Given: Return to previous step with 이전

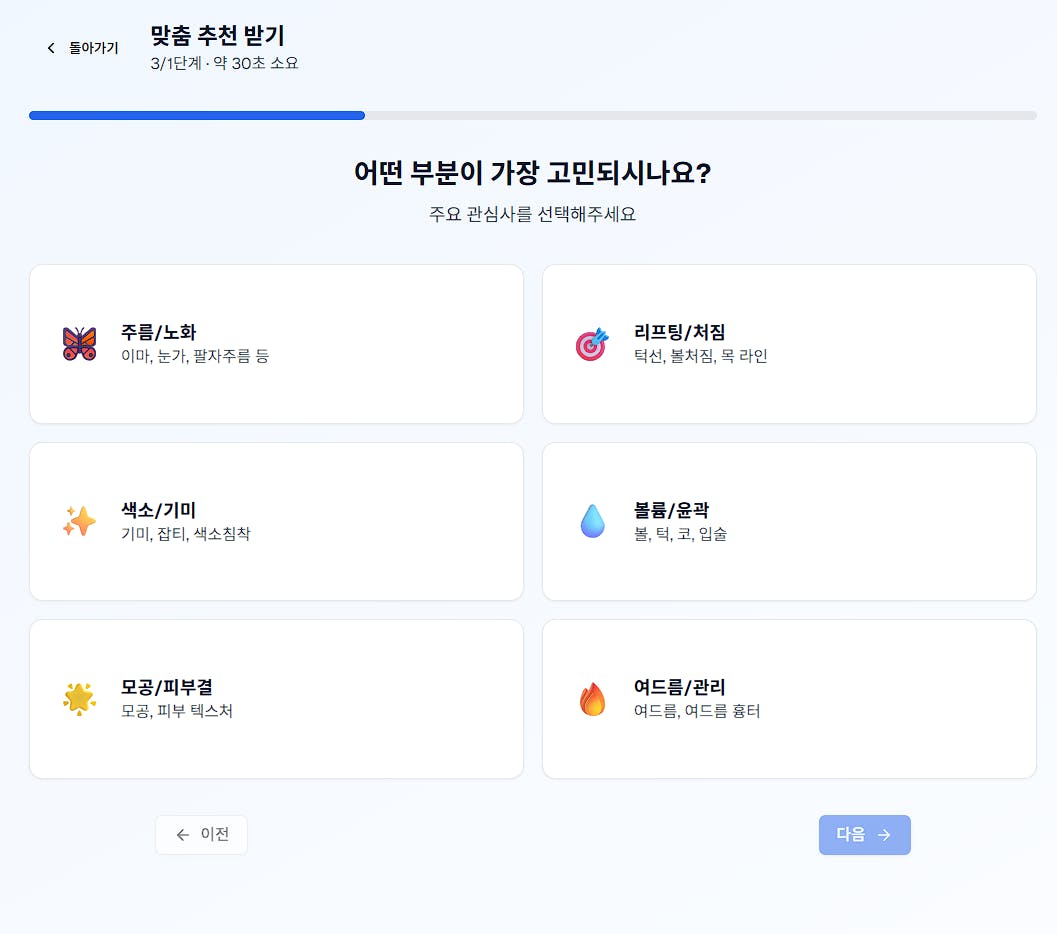Looking at the screenshot, I should pos(202,835).
